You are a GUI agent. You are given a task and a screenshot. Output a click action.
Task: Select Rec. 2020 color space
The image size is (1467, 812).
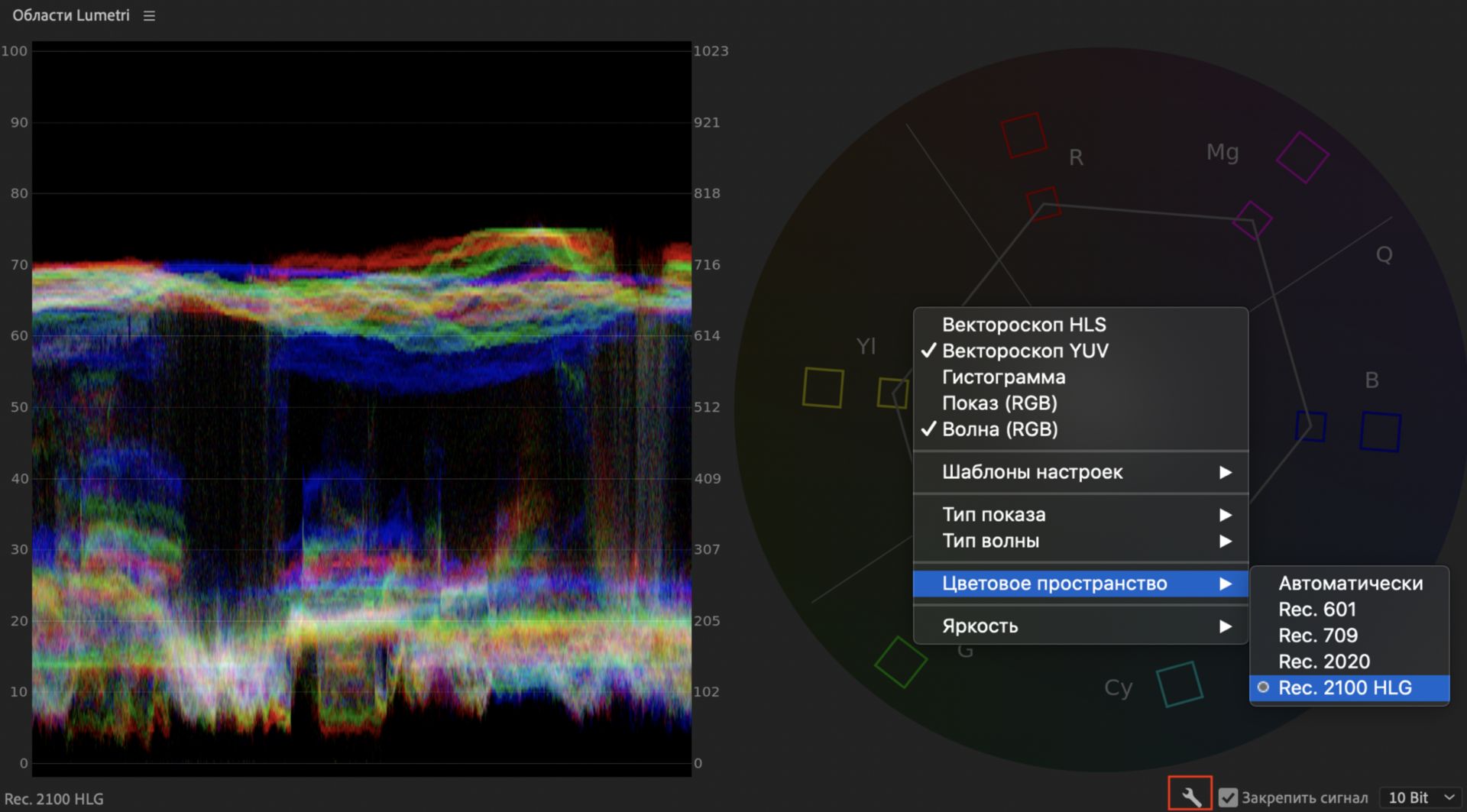(1323, 662)
